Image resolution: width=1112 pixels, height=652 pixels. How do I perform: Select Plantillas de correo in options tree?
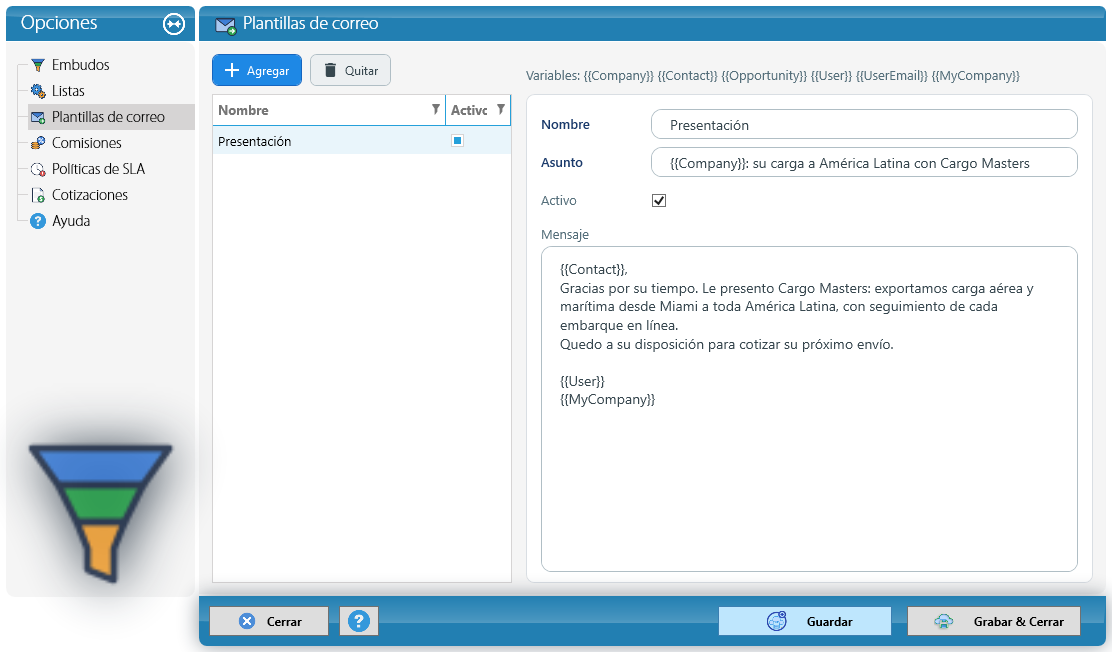point(108,117)
